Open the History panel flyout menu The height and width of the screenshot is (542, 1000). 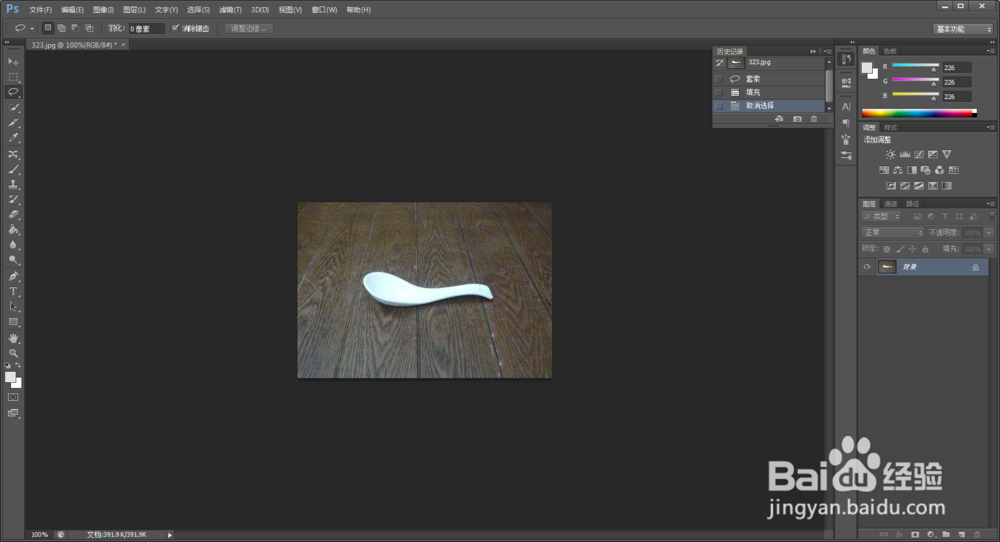click(x=827, y=51)
